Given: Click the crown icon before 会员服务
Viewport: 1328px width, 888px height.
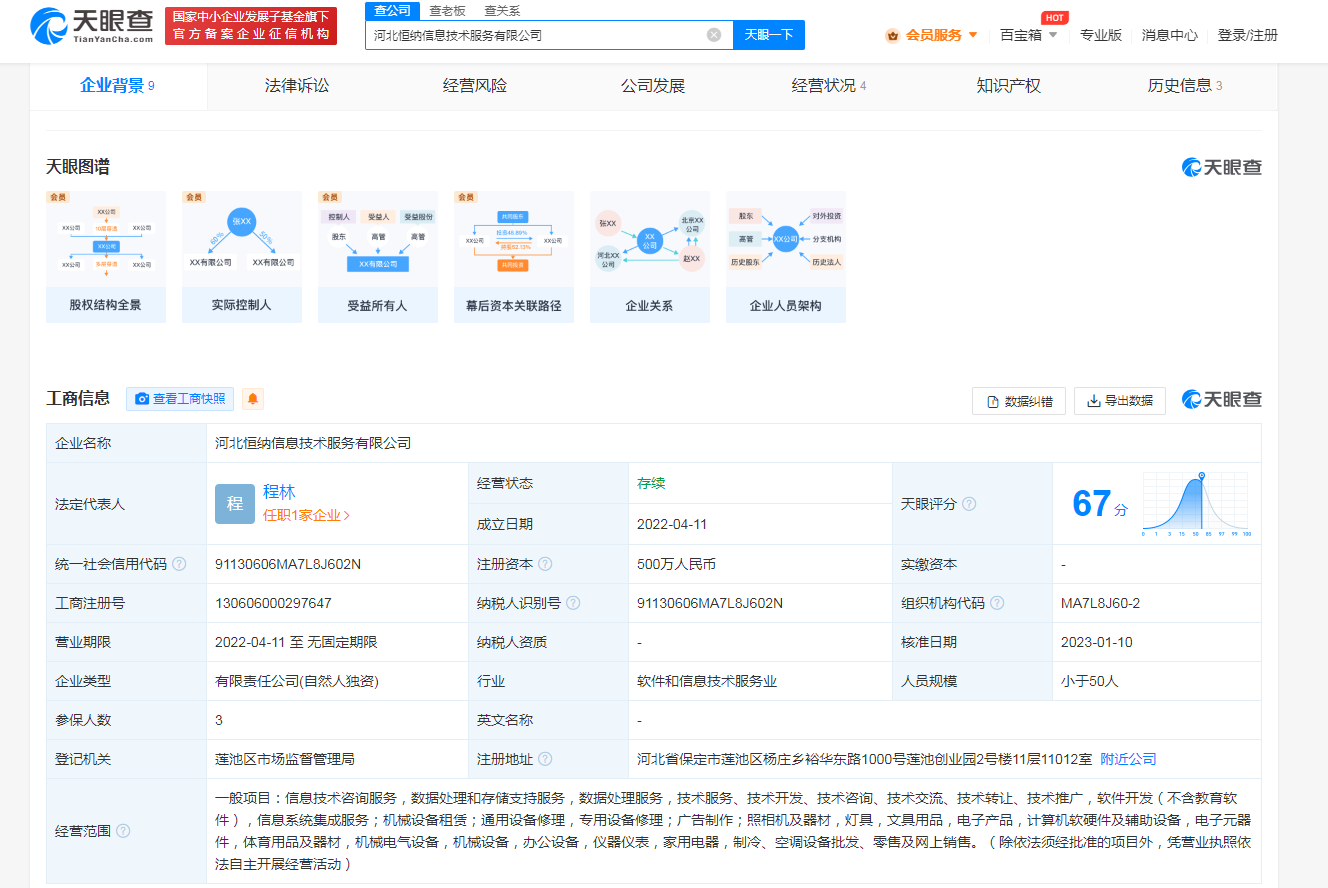Looking at the screenshot, I should [x=893, y=35].
